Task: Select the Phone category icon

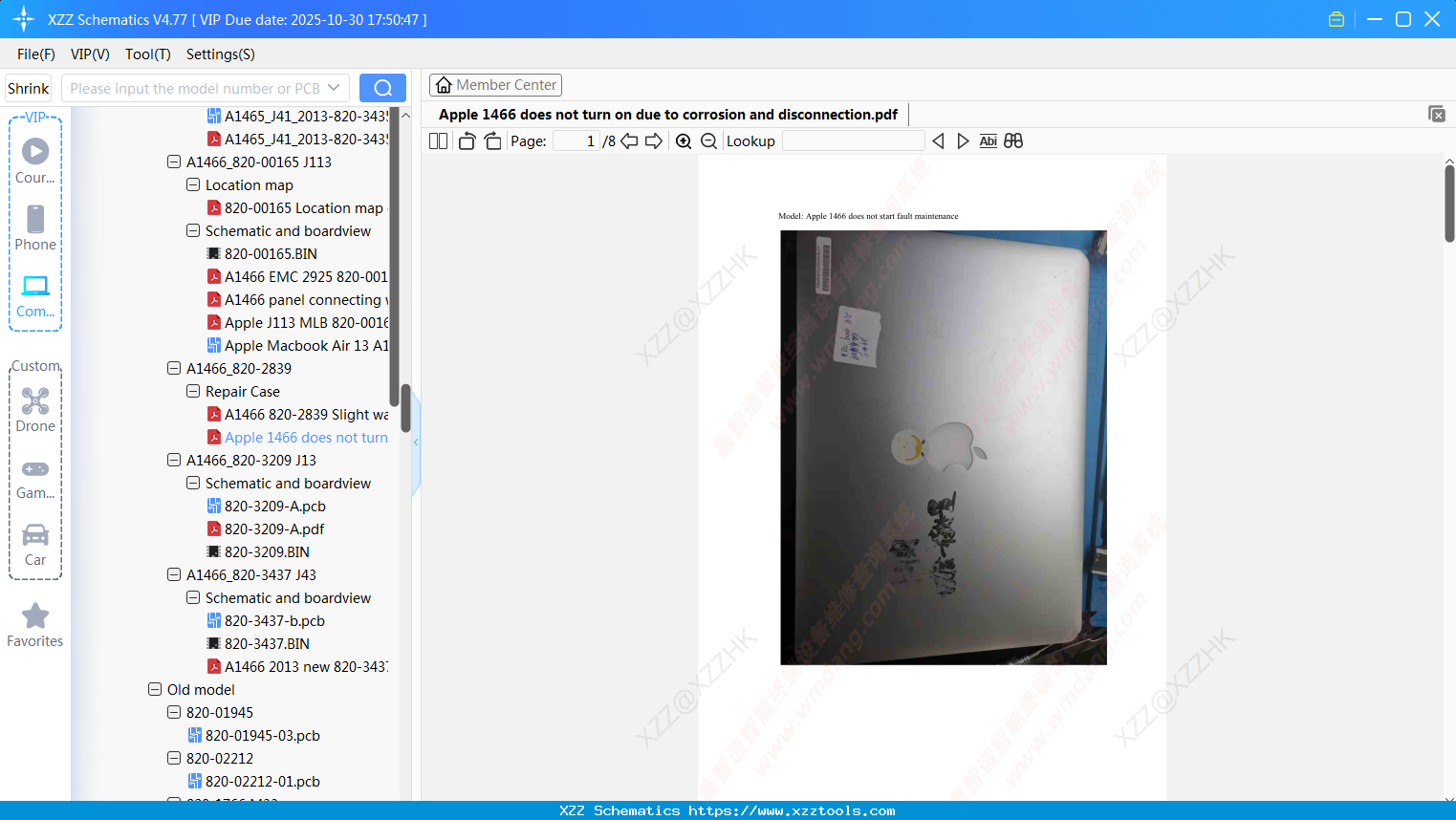Action: 35,228
